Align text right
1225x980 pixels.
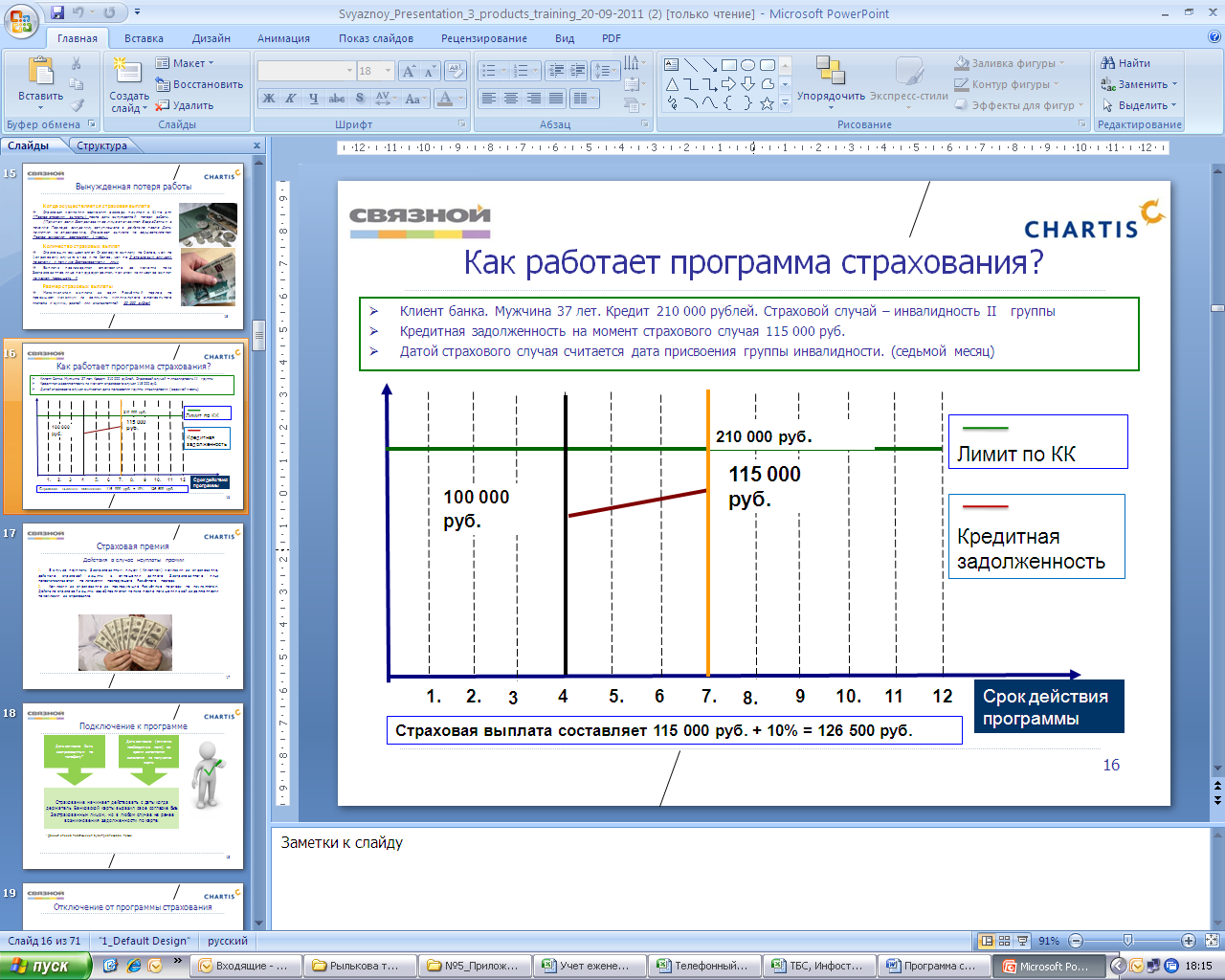pos(533,99)
